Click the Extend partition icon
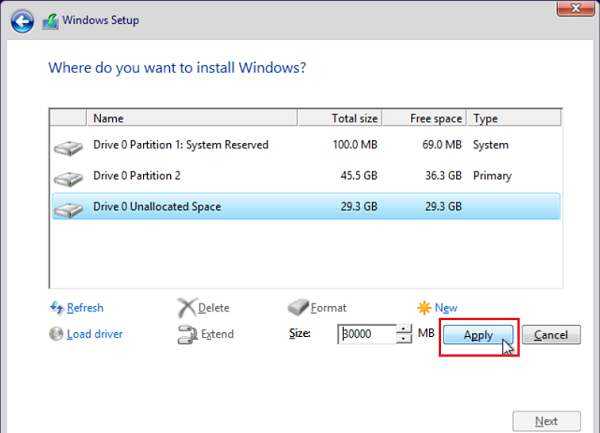 (x=186, y=334)
